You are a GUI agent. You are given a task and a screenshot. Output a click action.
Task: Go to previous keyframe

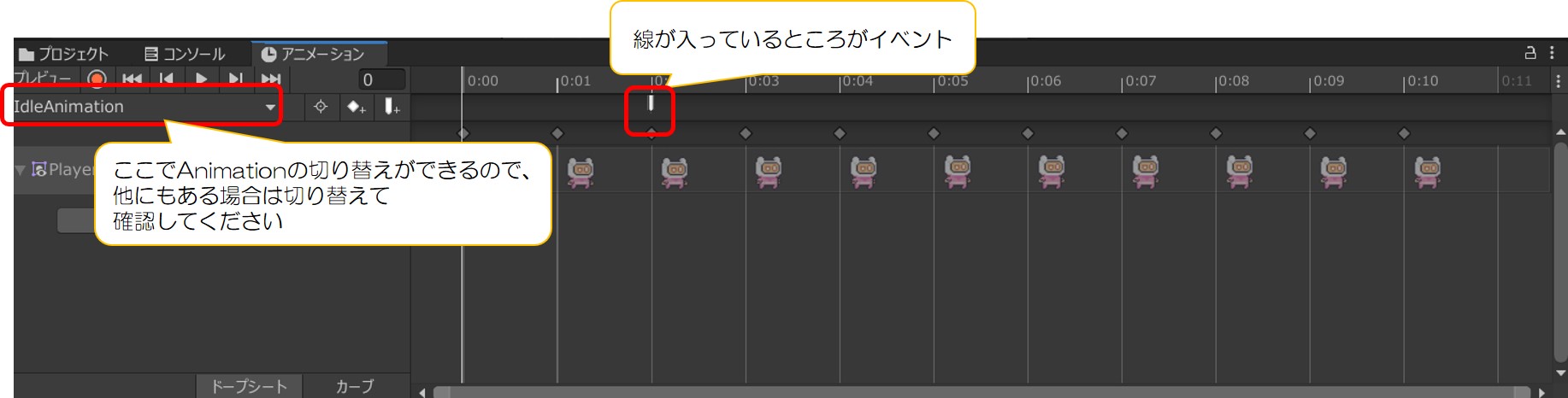coord(167,79)
